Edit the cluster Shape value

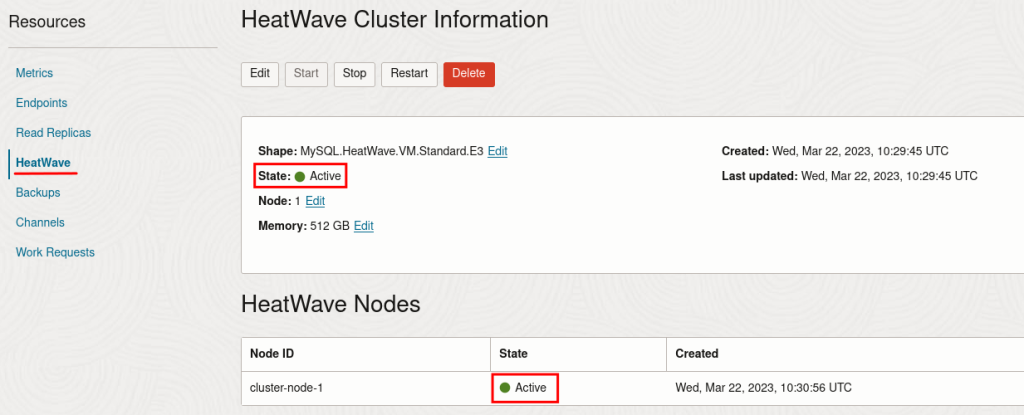(x=498, y=151)
